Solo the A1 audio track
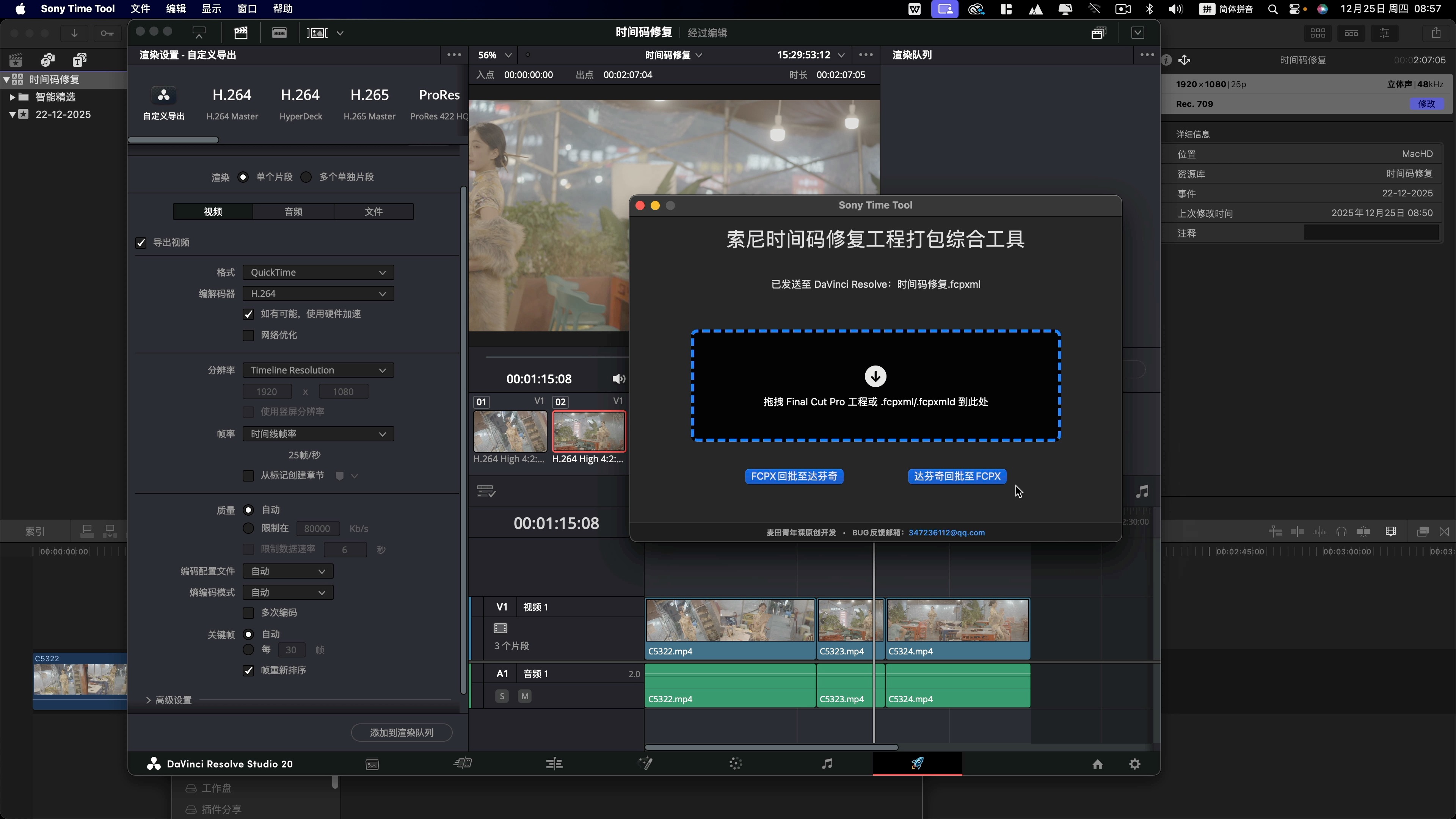This screenshot has width=1456, height=819. 501,697
